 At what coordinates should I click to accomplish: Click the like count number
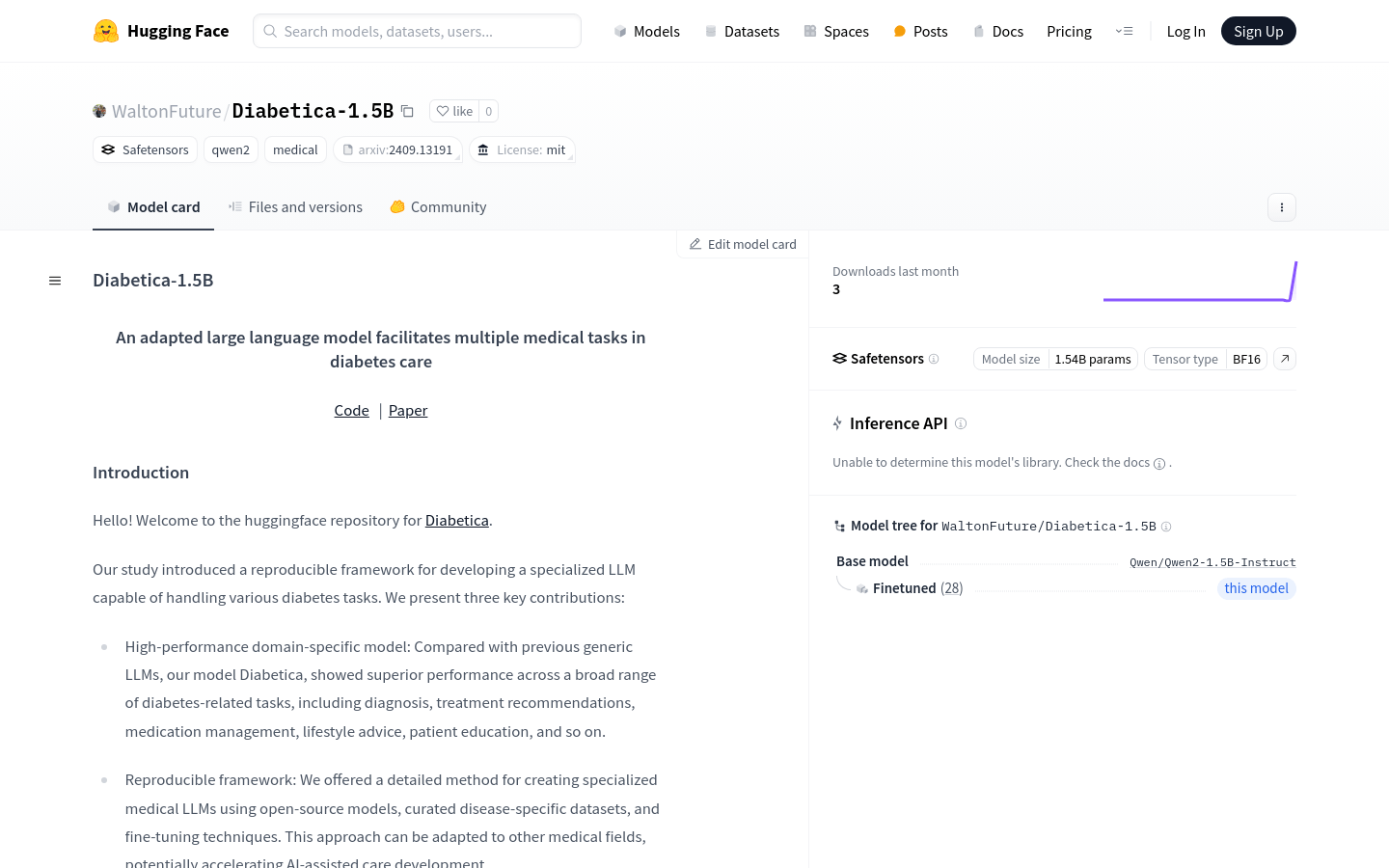pos(489,111)
